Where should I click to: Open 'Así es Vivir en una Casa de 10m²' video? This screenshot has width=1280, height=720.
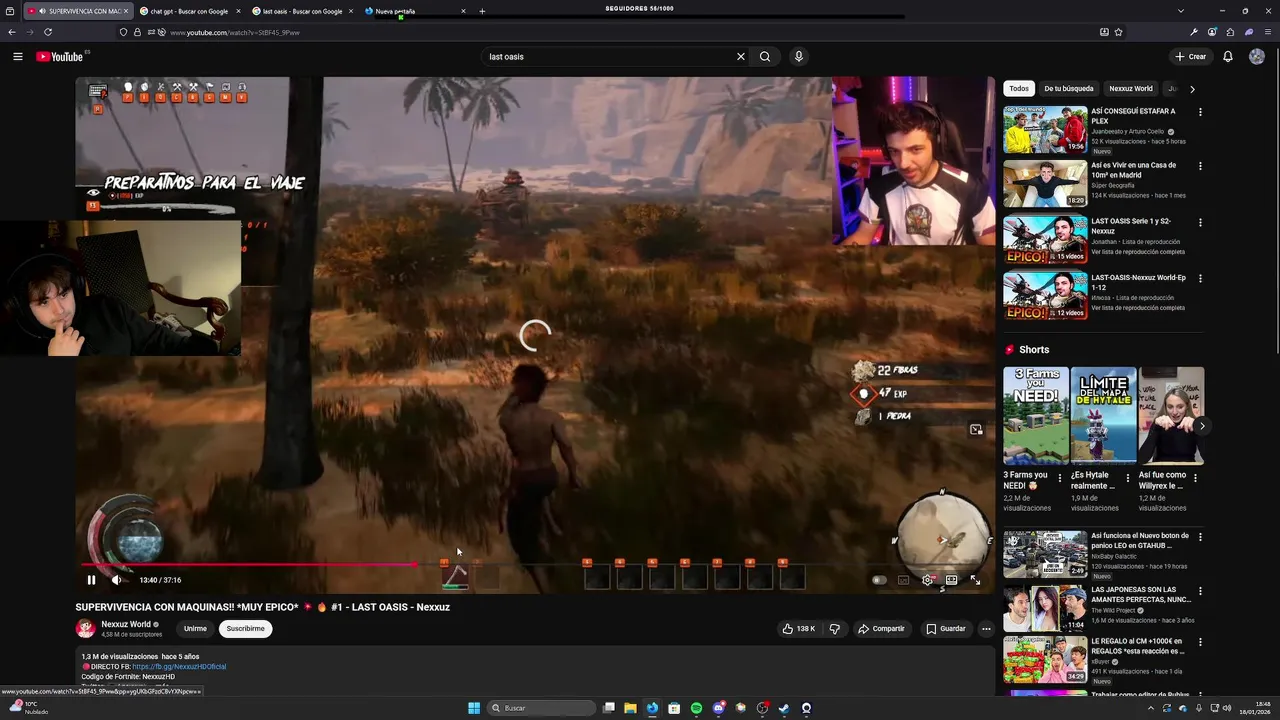click(x=1045, y=184)
